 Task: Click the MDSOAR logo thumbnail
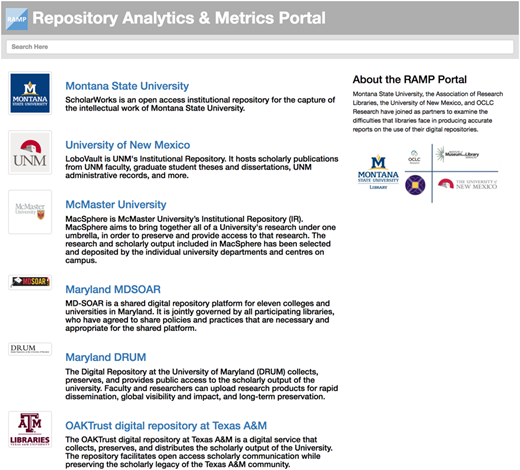tap(30, 282)
